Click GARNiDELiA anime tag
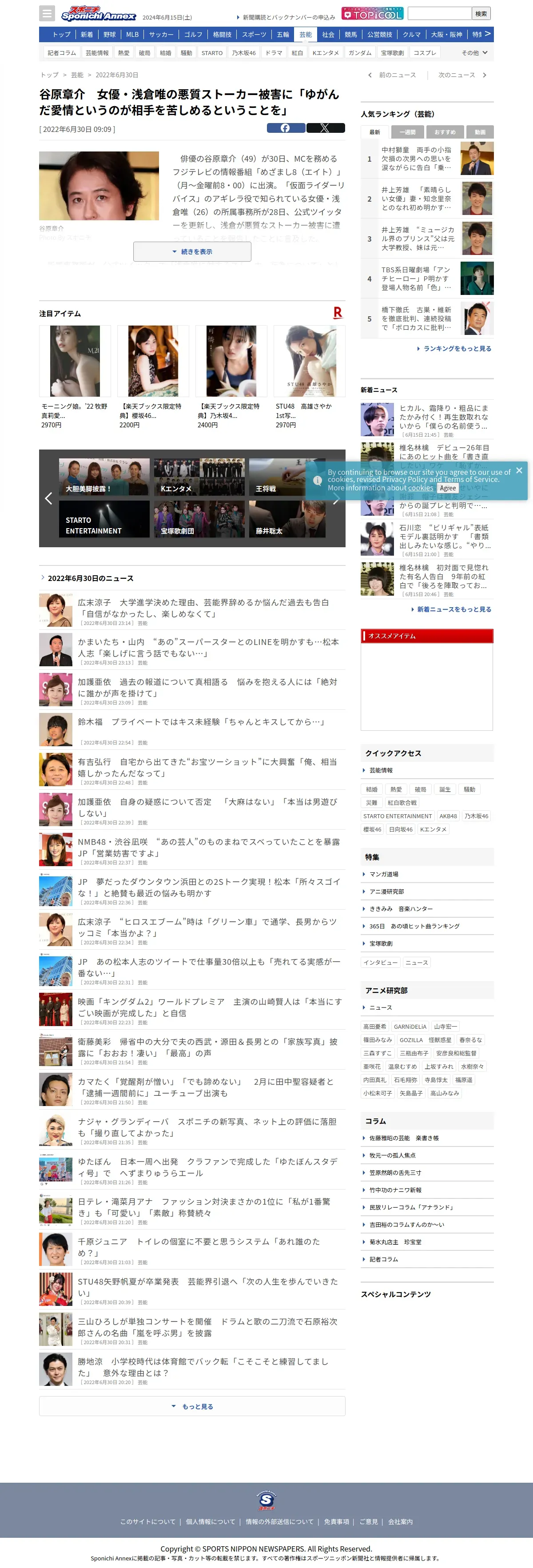The width and height of the screenshot is (533, 1568). pos(410,1026)
